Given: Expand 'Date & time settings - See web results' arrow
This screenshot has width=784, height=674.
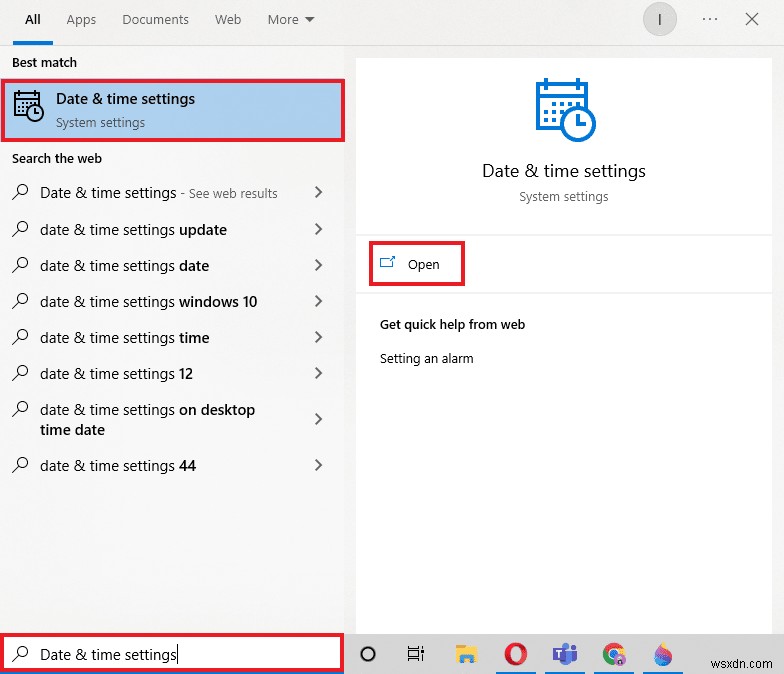Looking at the screenshot, I should [318, 192].
